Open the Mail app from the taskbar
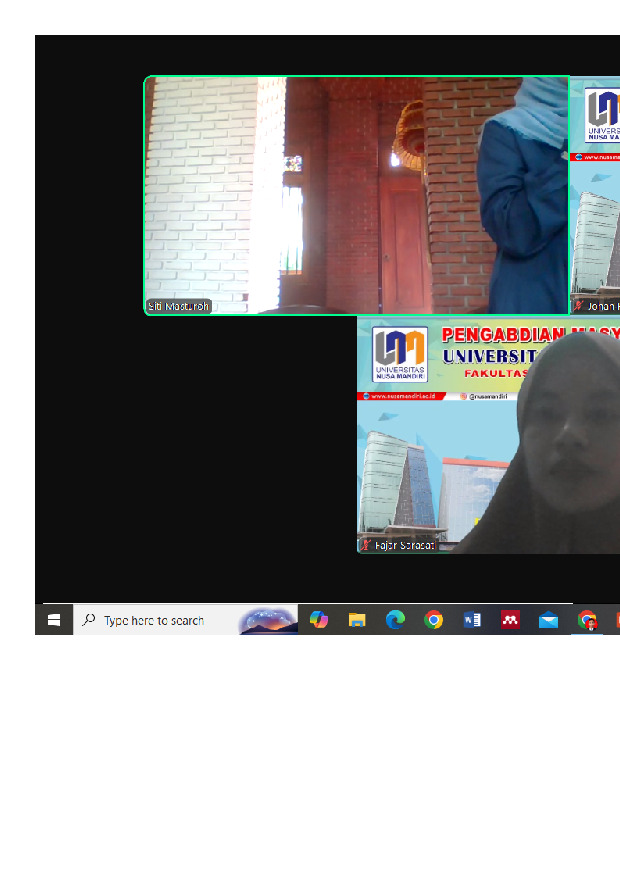 [x=548, y=620]
